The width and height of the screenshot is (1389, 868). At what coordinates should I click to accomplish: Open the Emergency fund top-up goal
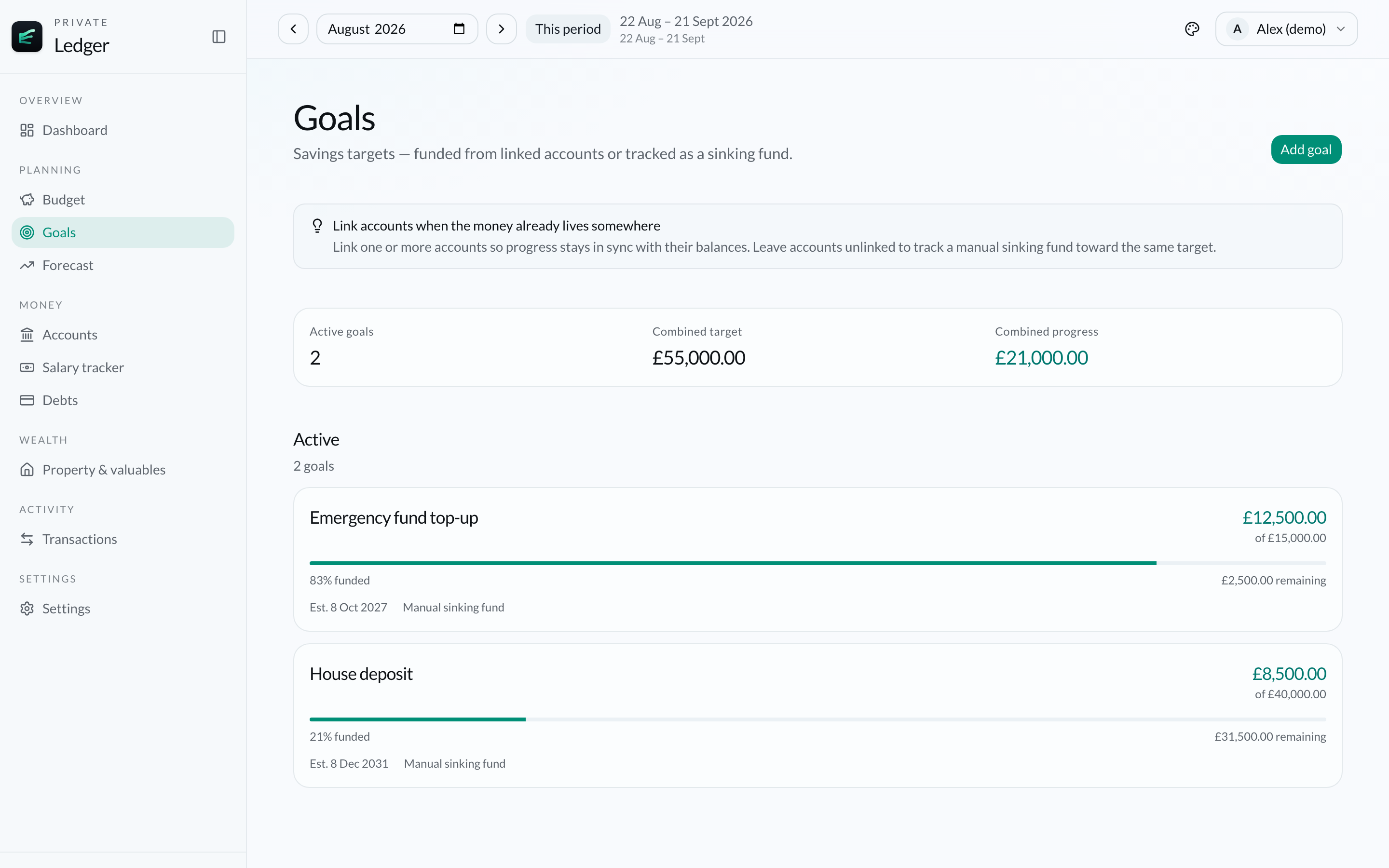[817, 559]
